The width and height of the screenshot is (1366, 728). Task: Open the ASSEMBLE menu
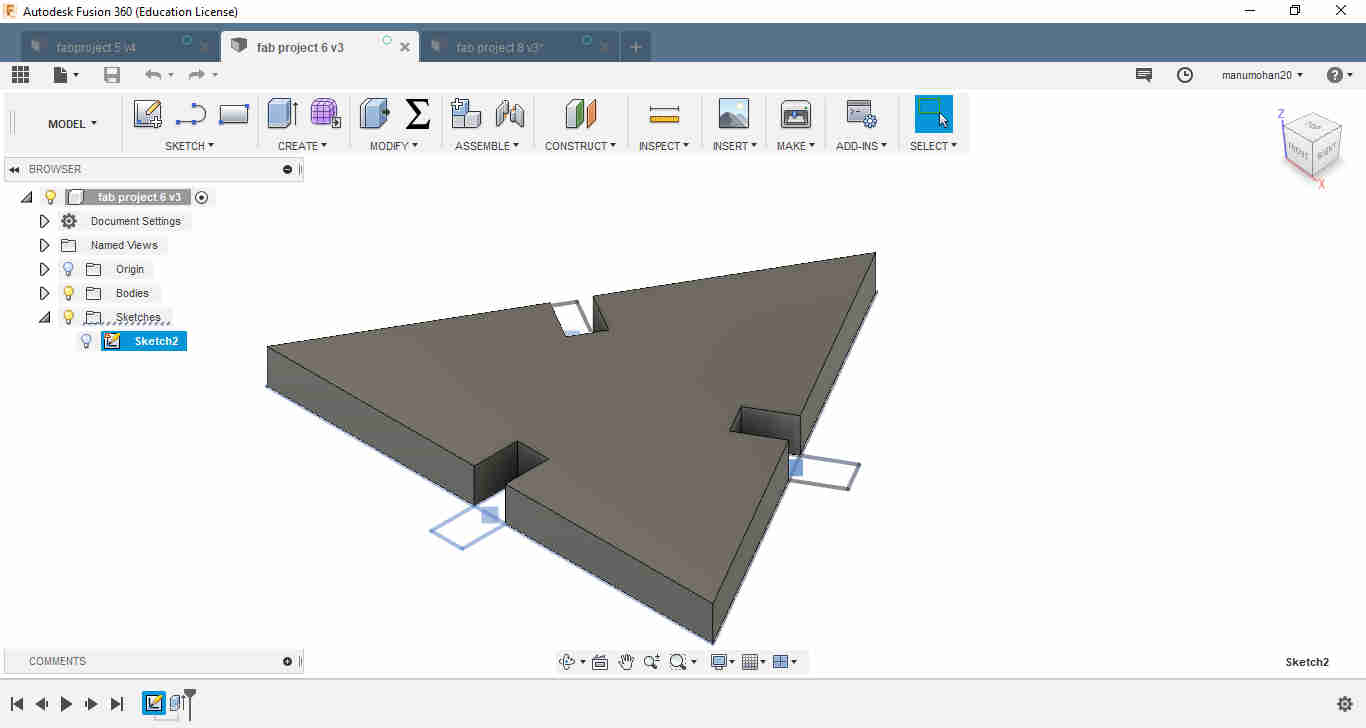[x=487, y=146]
